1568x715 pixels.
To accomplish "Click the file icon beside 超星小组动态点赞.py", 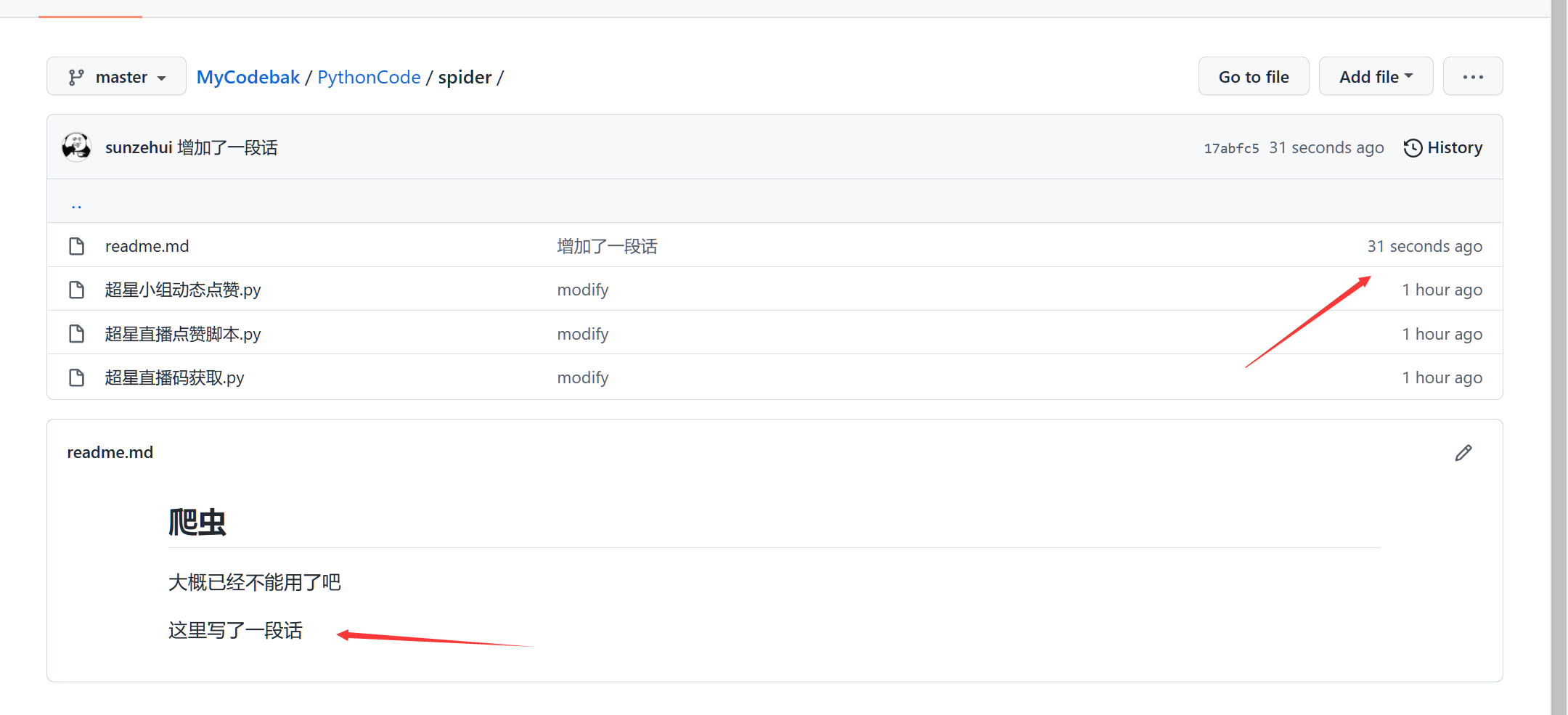I will [x=76, y=290].
